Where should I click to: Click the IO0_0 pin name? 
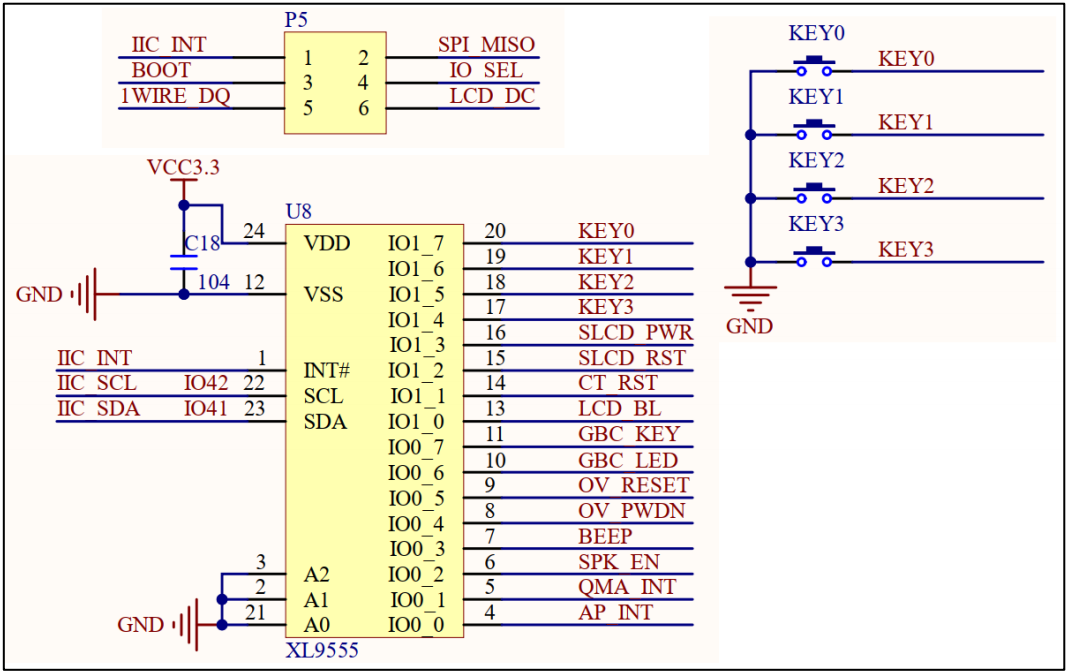pyautogui.click(x=416, y=625)
